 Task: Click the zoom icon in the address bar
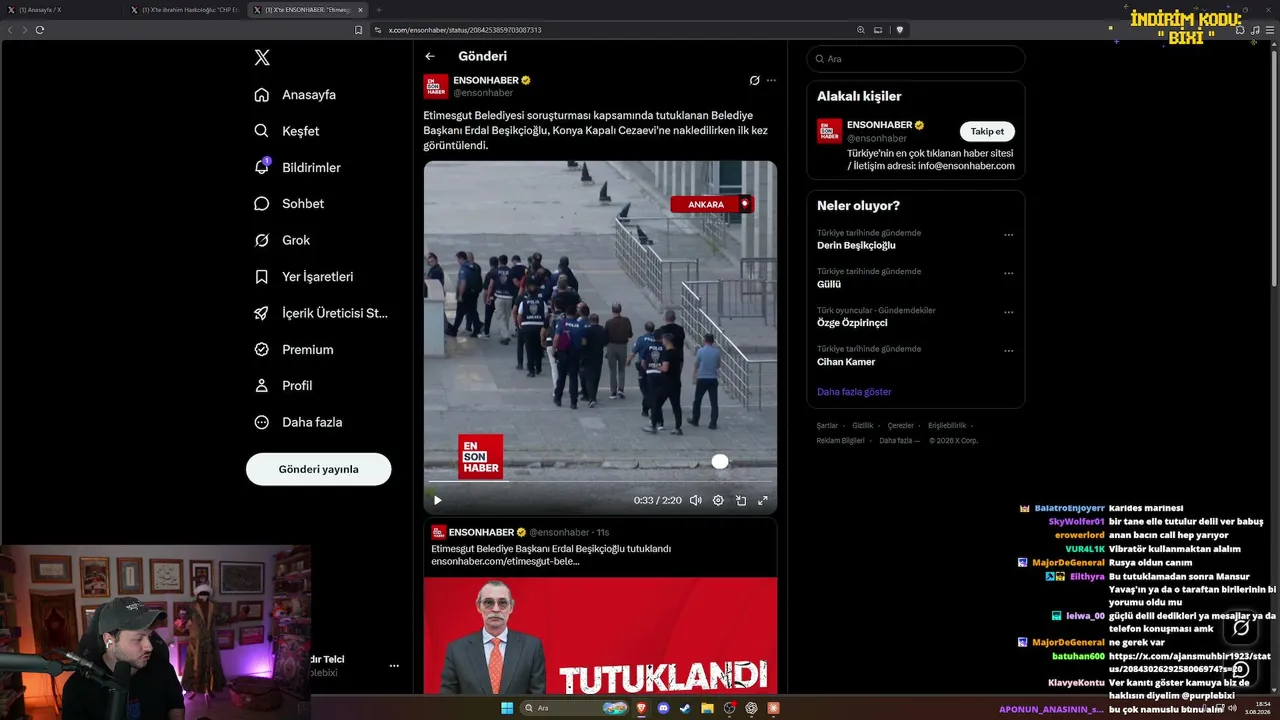coord(860,30)
